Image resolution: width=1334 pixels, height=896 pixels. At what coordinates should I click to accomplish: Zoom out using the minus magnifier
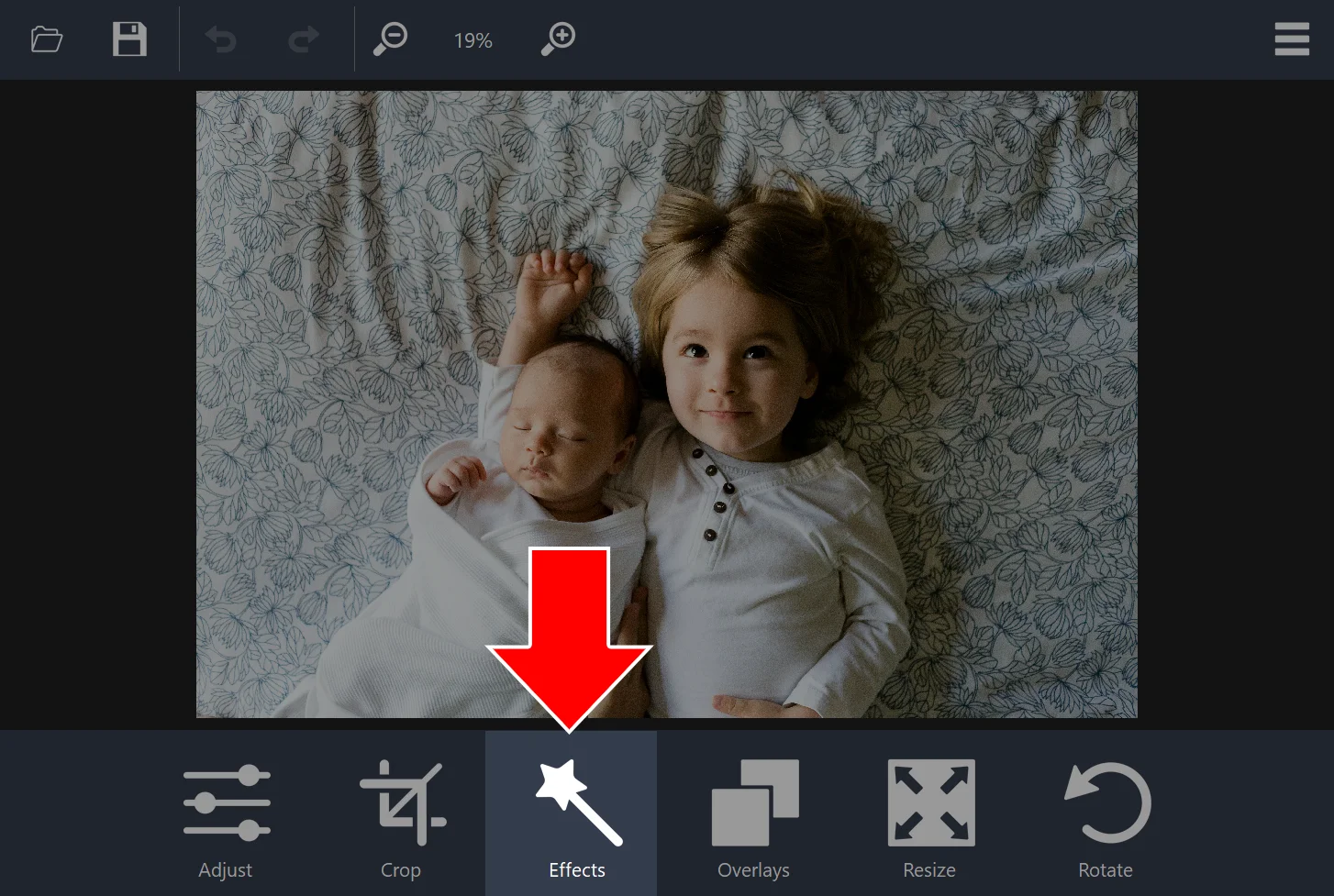coord(390,39)
